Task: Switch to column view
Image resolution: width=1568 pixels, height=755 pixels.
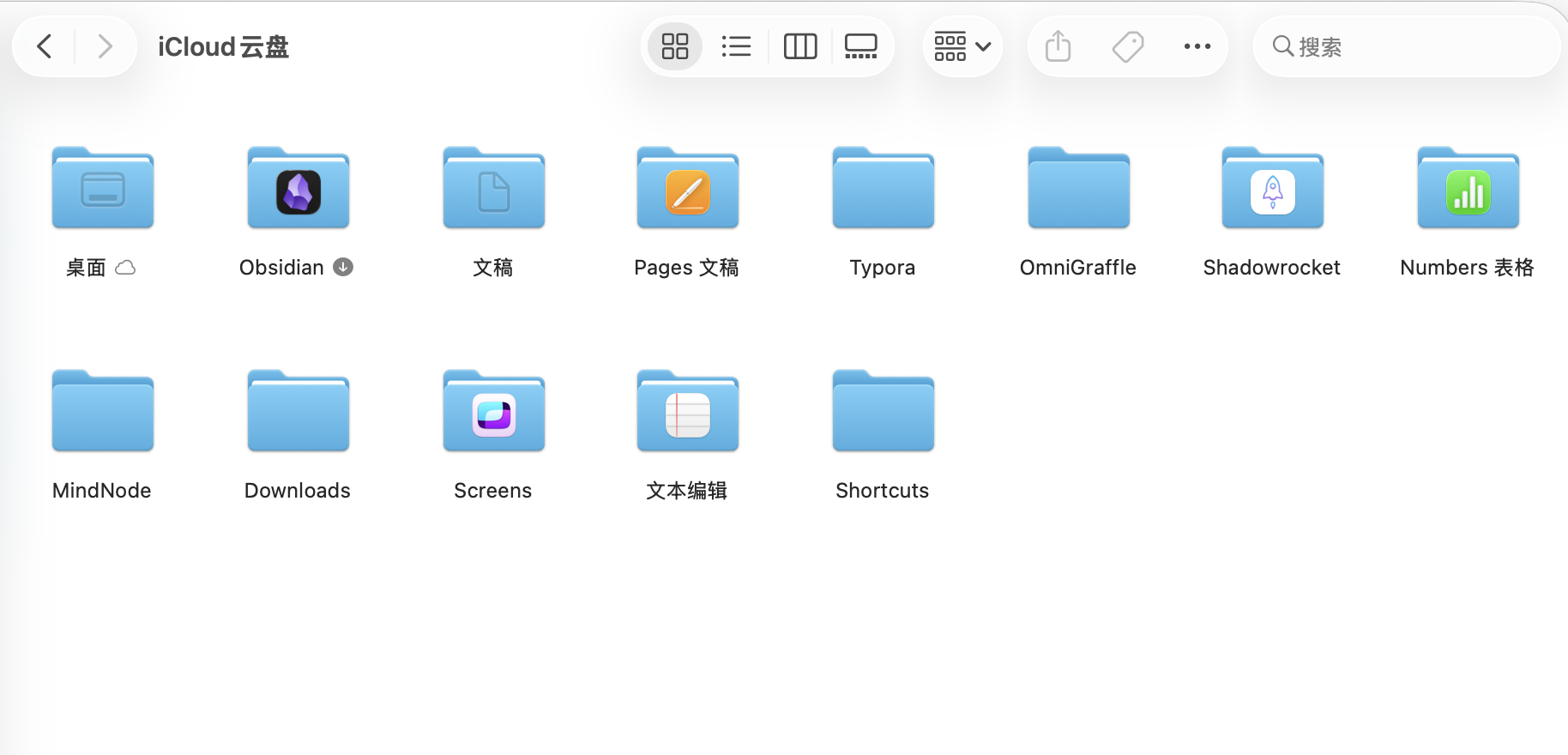Action: pyautogui.click(x=800, y=46)
